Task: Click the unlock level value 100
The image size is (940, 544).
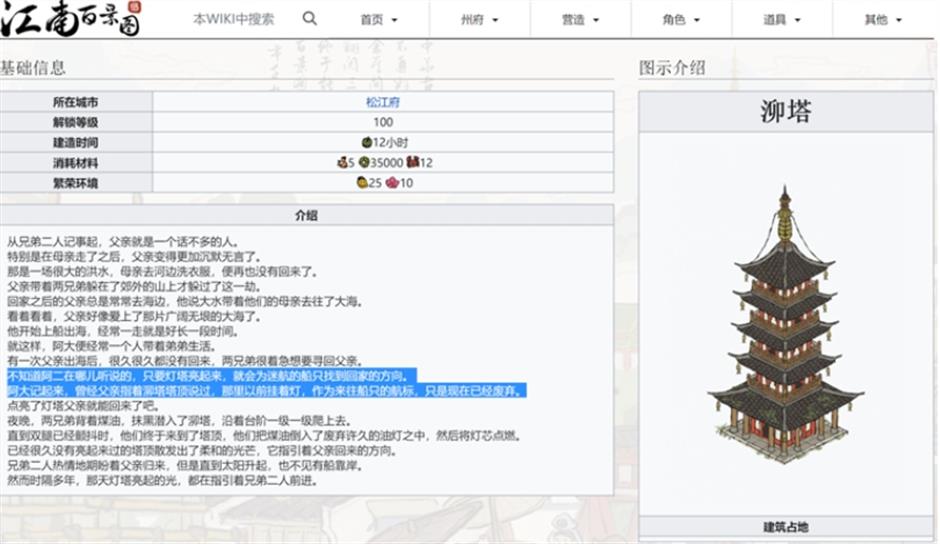Action: 383,122
